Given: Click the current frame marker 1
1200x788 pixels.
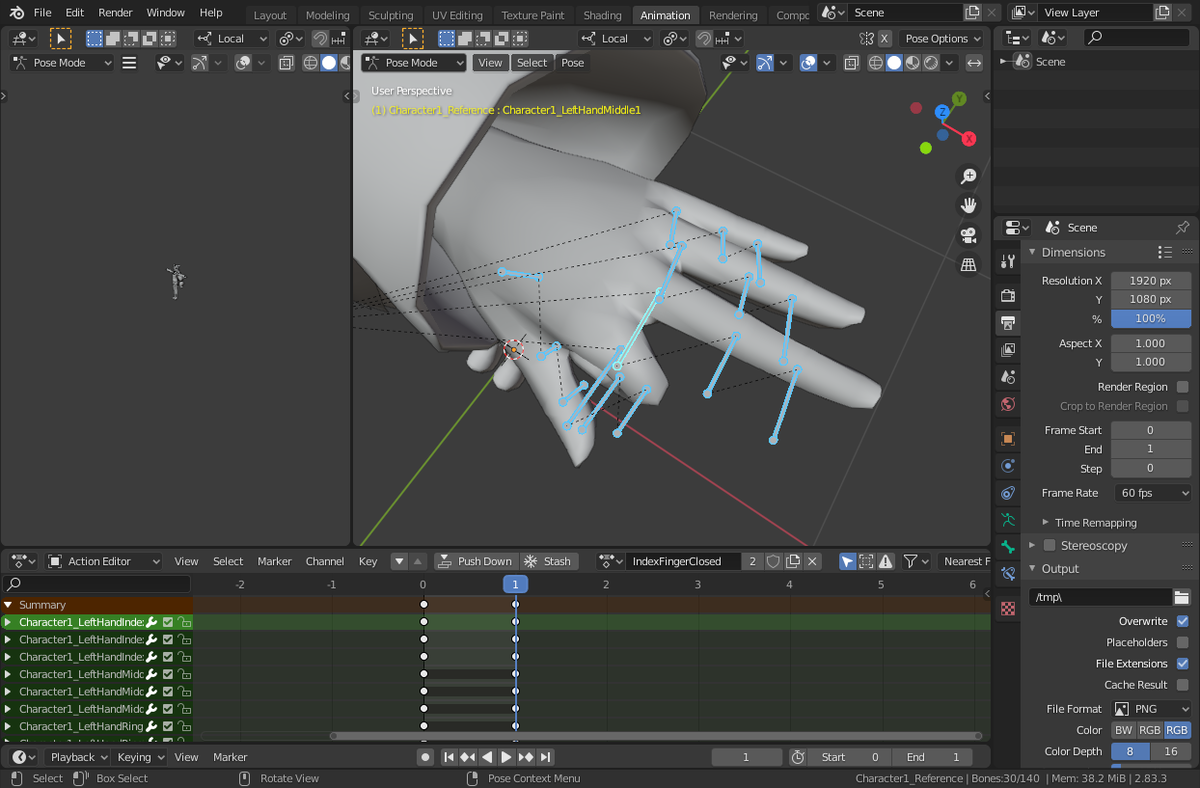Looking at the screenshot, I should coord(515,584).
